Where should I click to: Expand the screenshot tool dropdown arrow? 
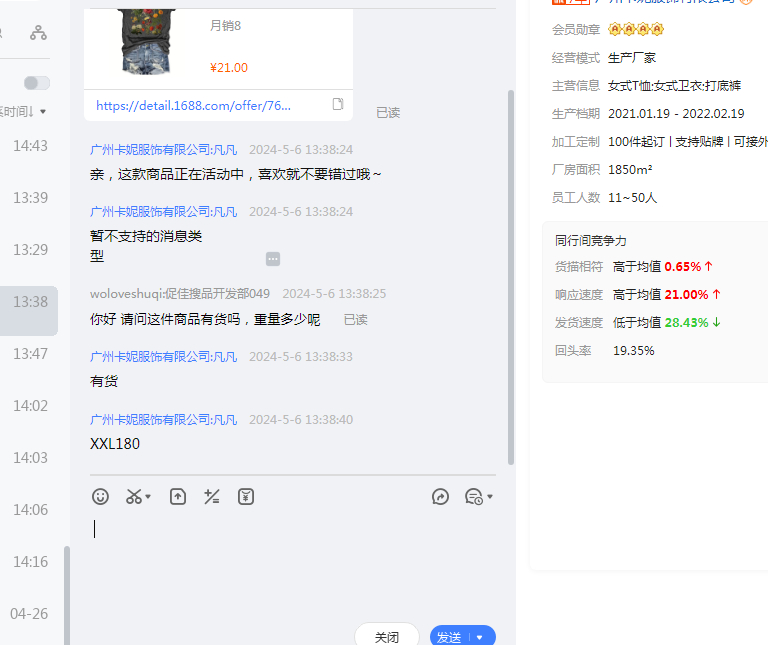coord(149,497)
